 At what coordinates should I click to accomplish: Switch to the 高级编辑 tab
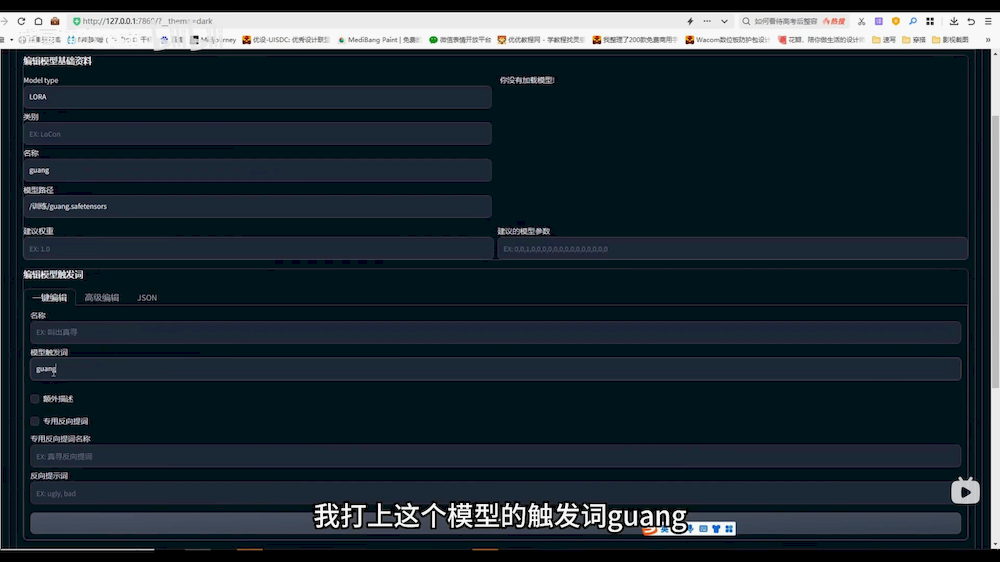pyautogui.click(x=102, y=298)
